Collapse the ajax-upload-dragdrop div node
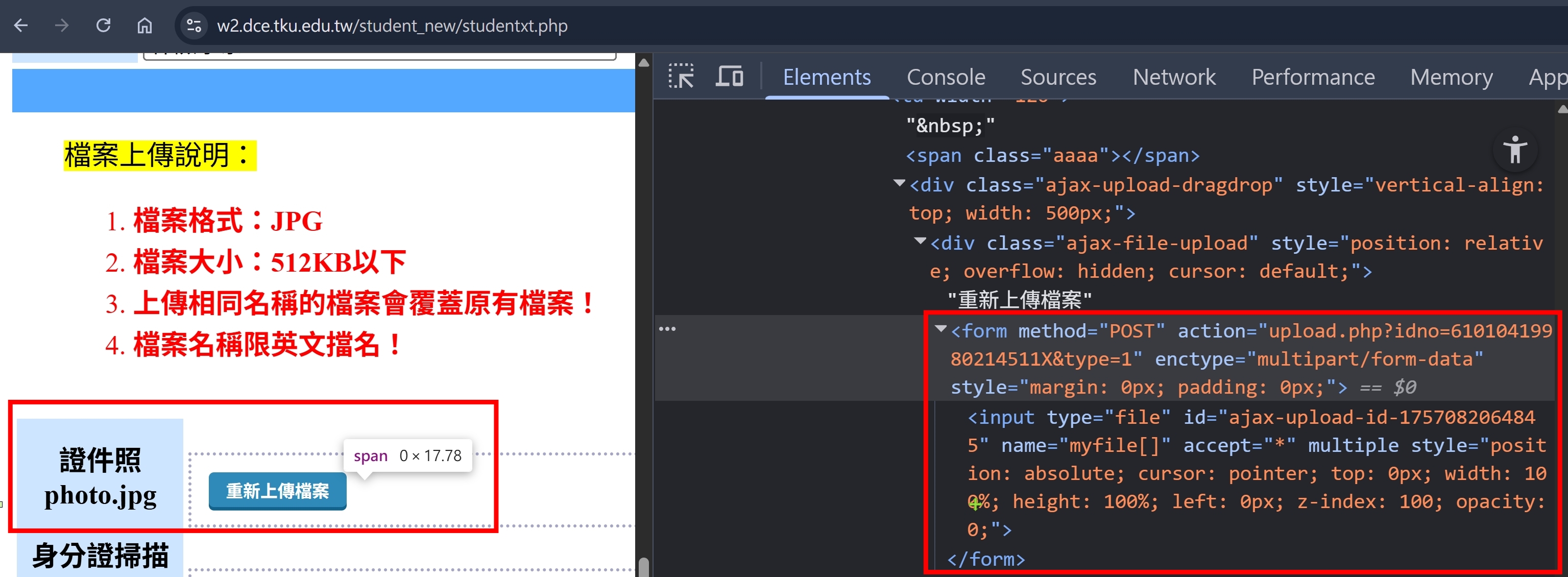This screenshot has width=1568, height=577. click(899, 183)
